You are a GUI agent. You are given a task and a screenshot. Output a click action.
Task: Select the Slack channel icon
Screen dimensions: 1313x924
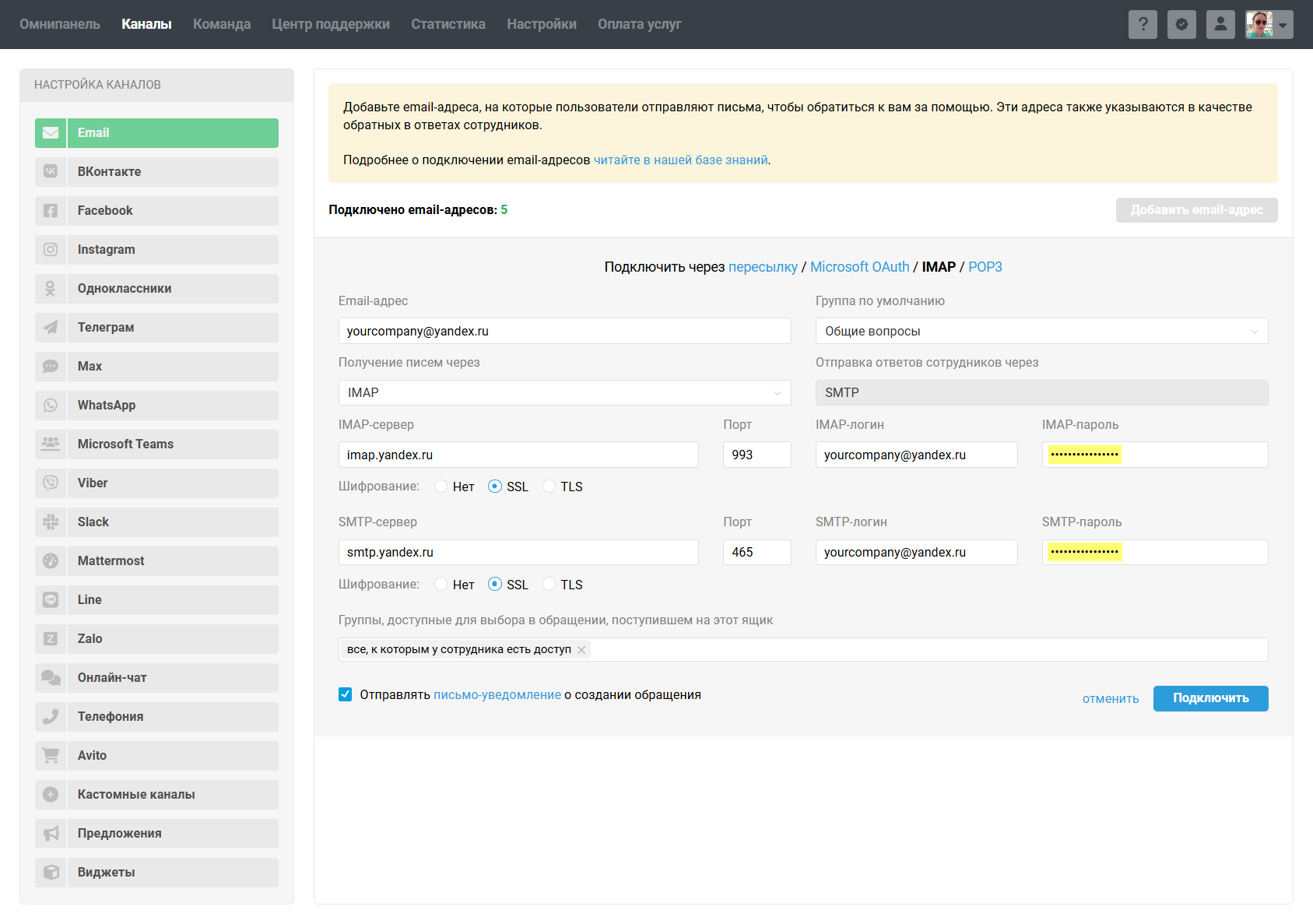(51, 522)
